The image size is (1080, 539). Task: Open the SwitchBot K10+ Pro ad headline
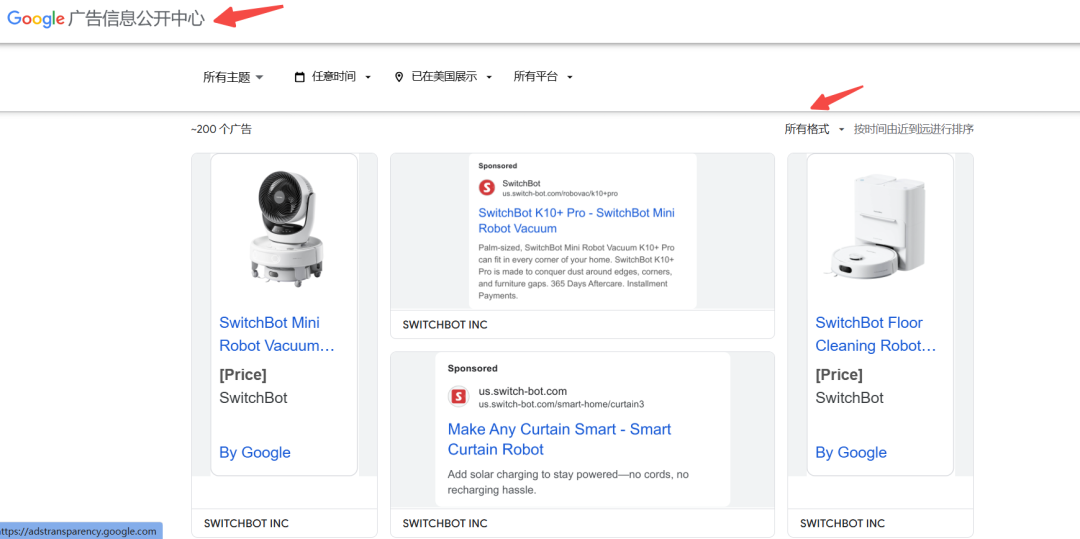pos(576,220)
